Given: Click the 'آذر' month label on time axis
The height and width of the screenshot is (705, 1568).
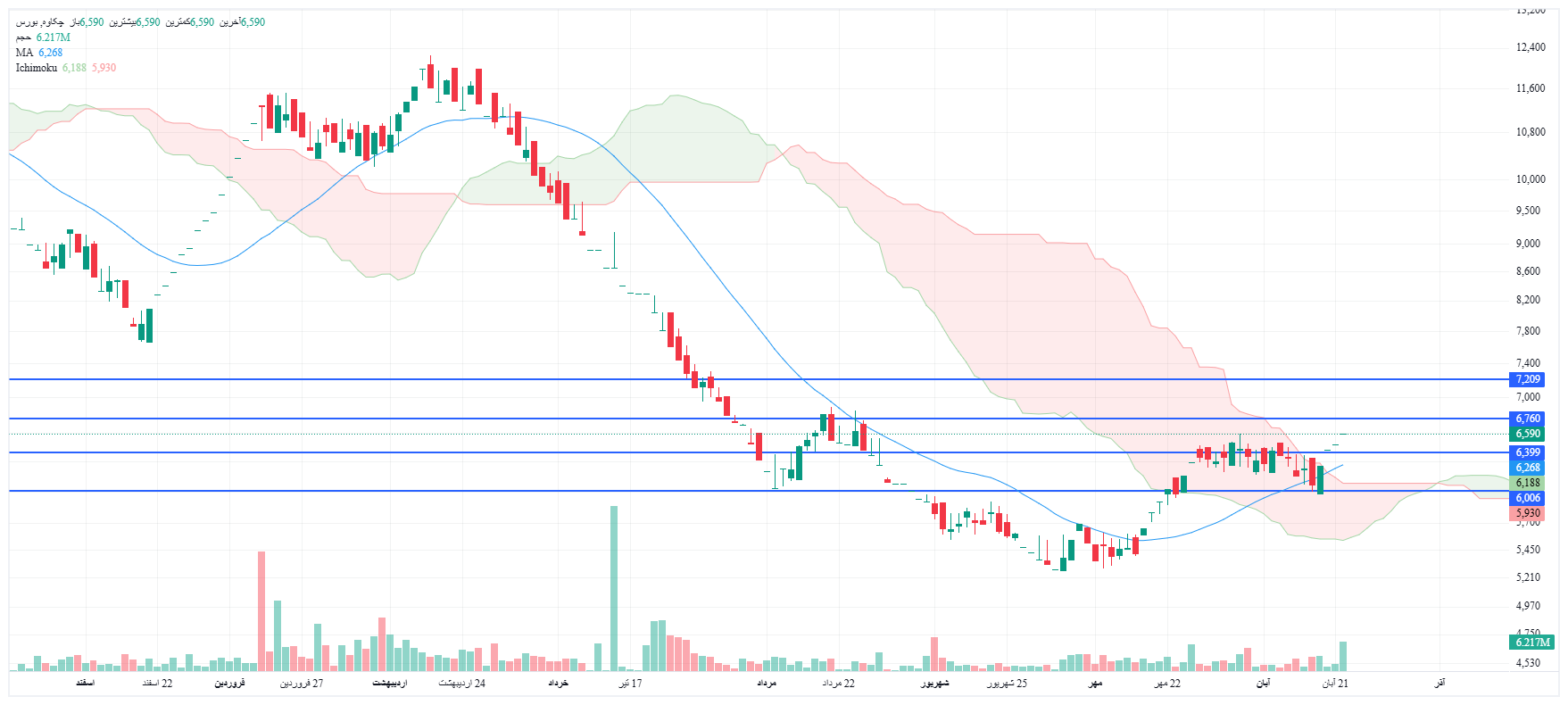Looking at the screenshot, I should click(x=1439, y=684).
